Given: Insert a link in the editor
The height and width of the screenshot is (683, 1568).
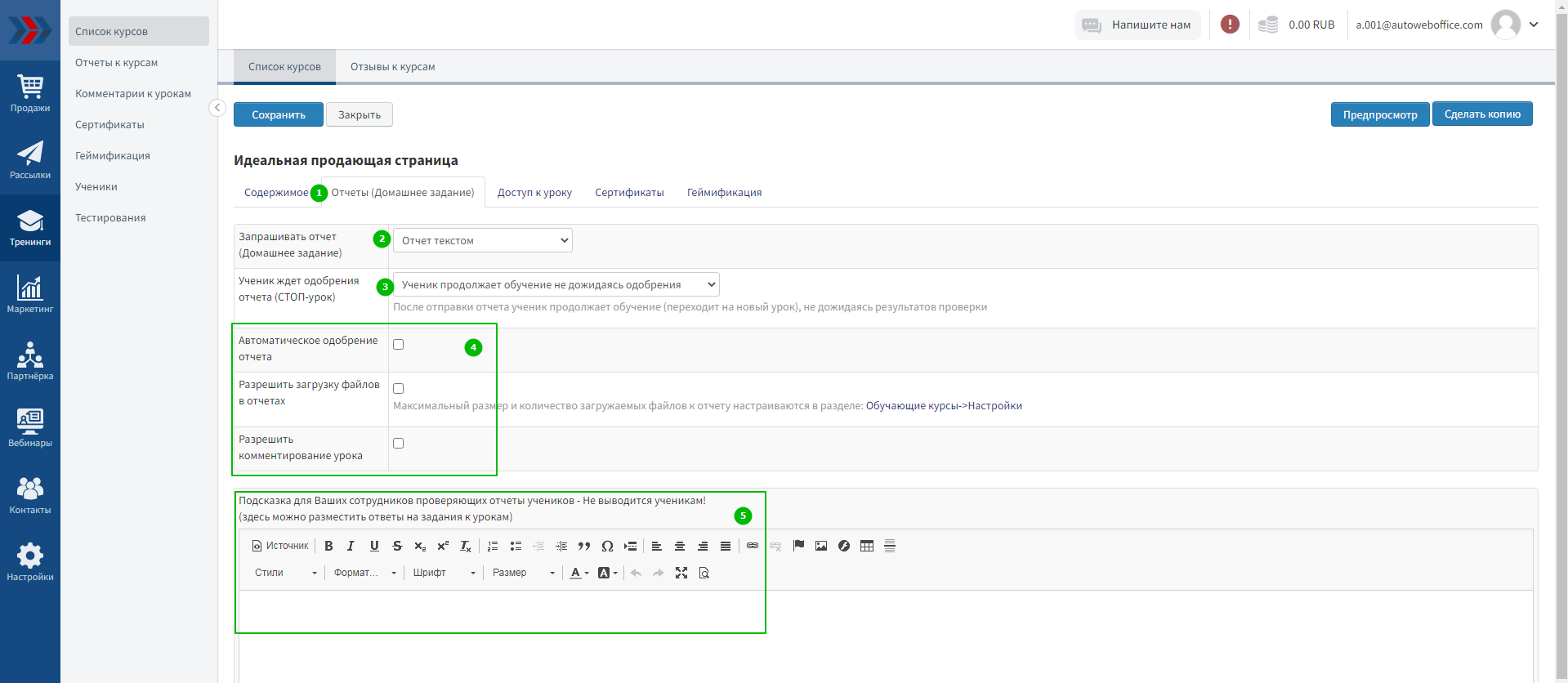Looking at the screenshot, I should coord(753,546).
